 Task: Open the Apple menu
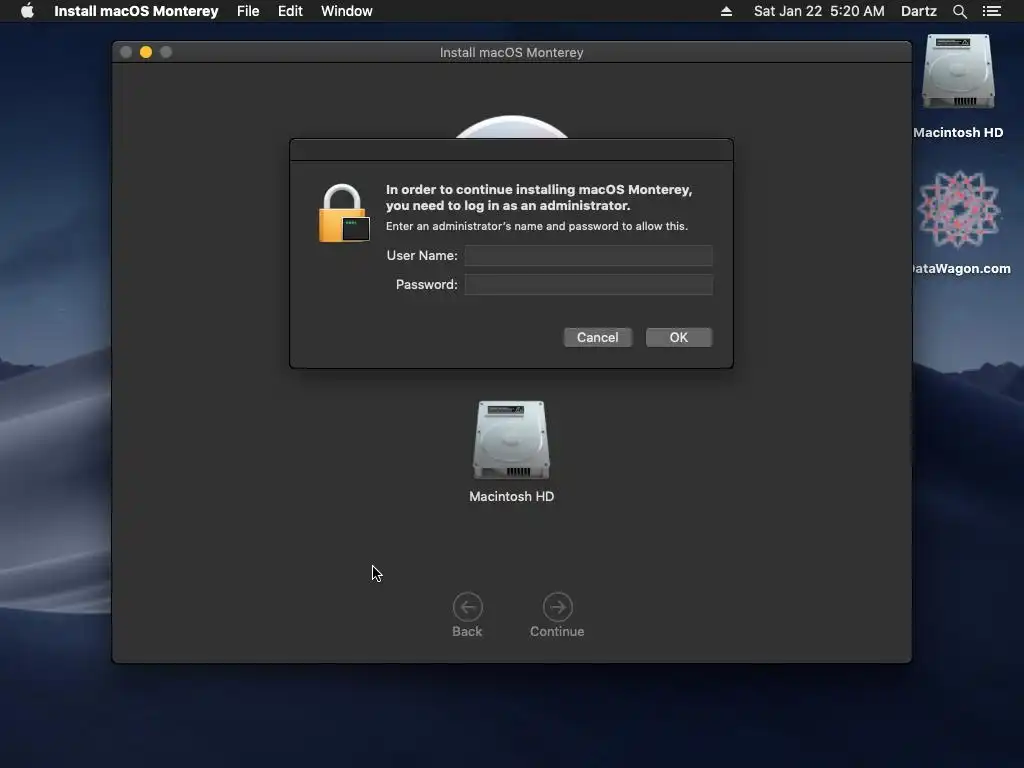[x=27, y=11]
